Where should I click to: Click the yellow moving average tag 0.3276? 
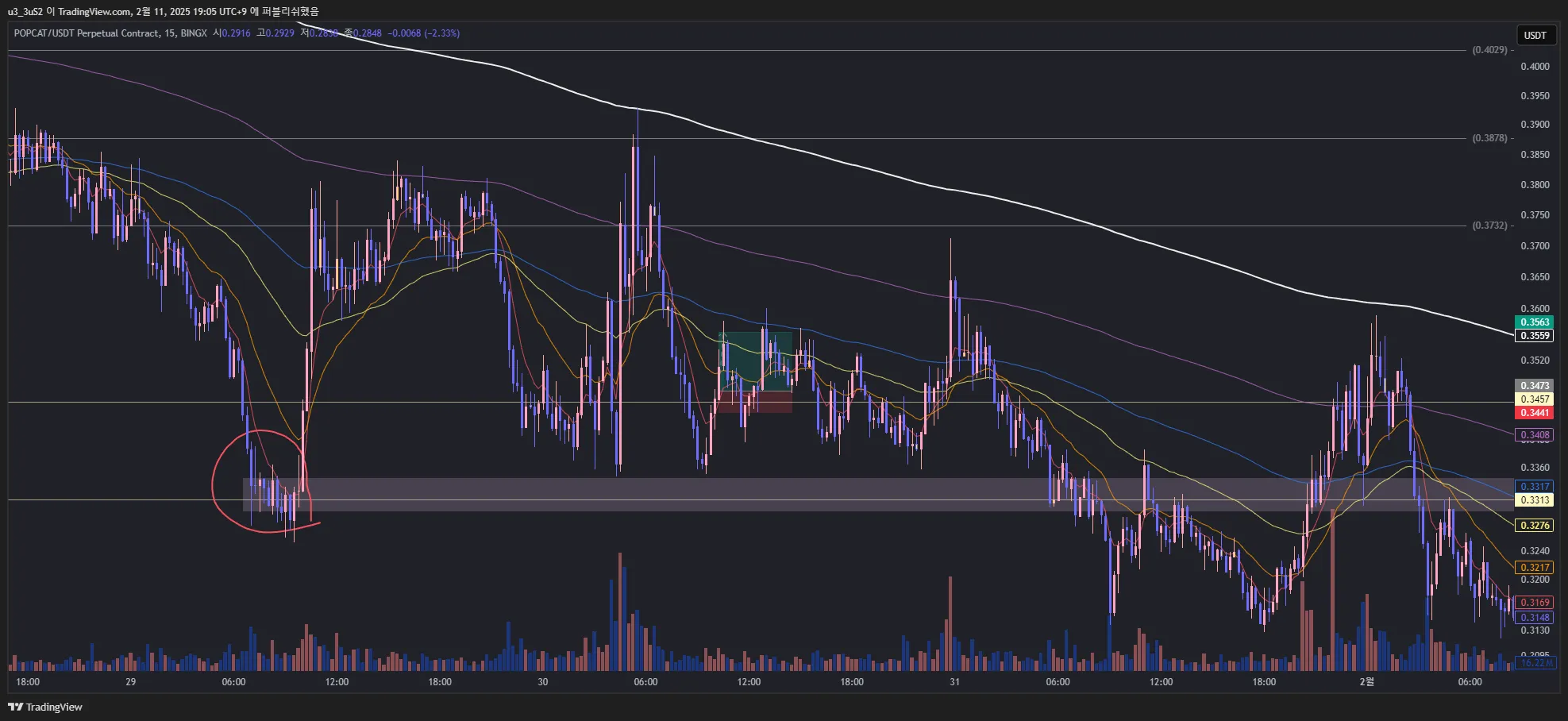click(x=1535, y=525)
